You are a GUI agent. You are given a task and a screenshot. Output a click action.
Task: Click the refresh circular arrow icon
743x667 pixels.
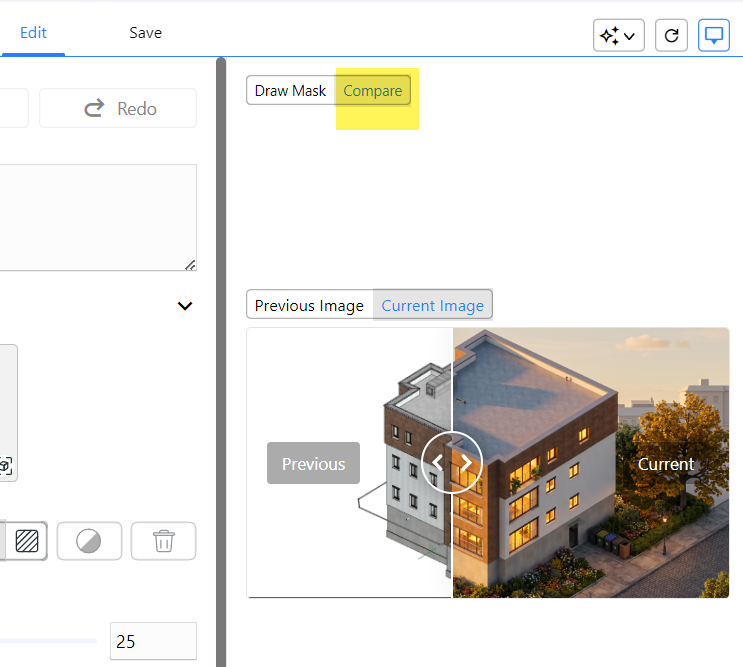coord(671,36)
